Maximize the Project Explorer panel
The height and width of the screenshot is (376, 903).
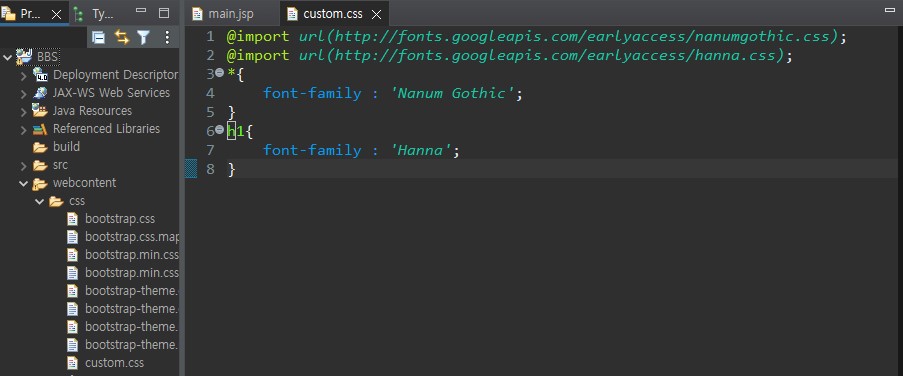click(x=164, y=13)
